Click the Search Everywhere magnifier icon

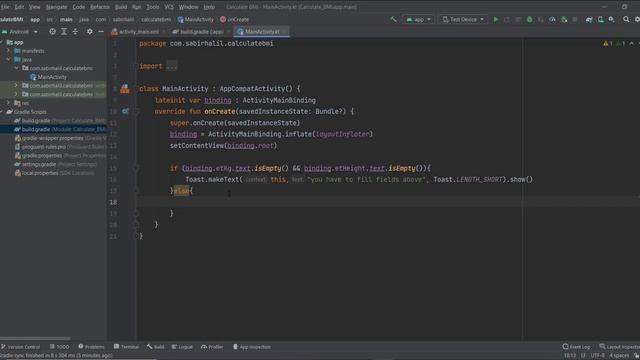pyautogui.click(x=626, y=19)
